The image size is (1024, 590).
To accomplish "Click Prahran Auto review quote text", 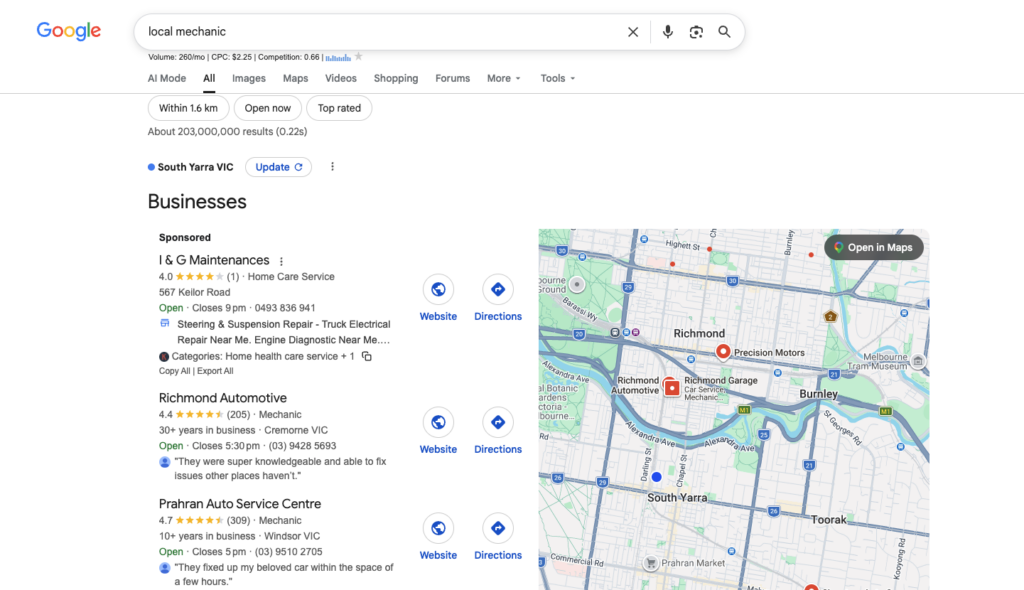I will click(x=283, y=574).
